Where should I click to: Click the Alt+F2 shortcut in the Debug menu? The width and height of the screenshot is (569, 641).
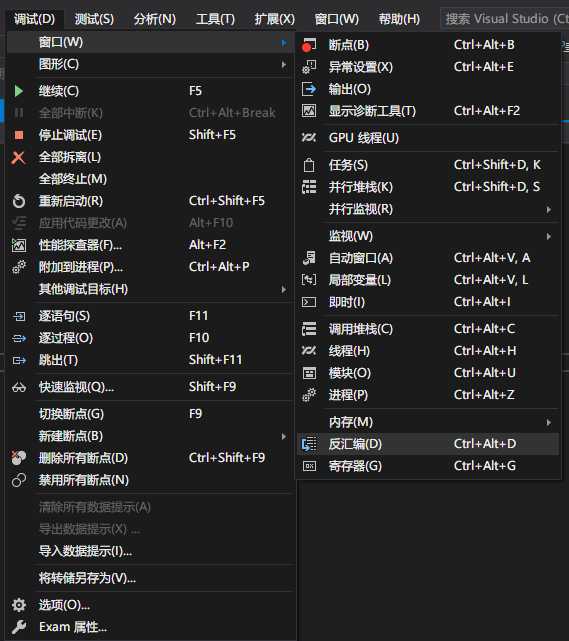coord(207,245)
